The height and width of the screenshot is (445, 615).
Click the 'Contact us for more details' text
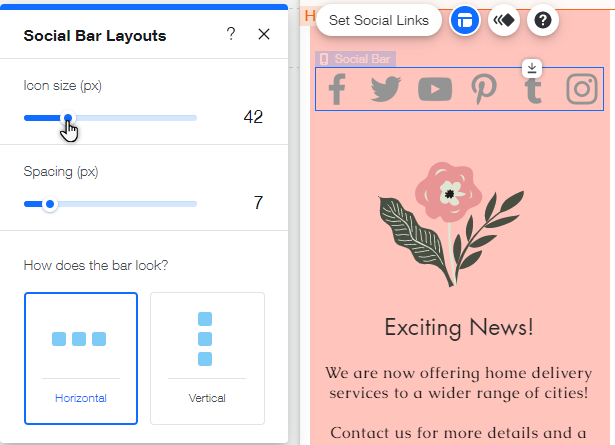(459, 433)
